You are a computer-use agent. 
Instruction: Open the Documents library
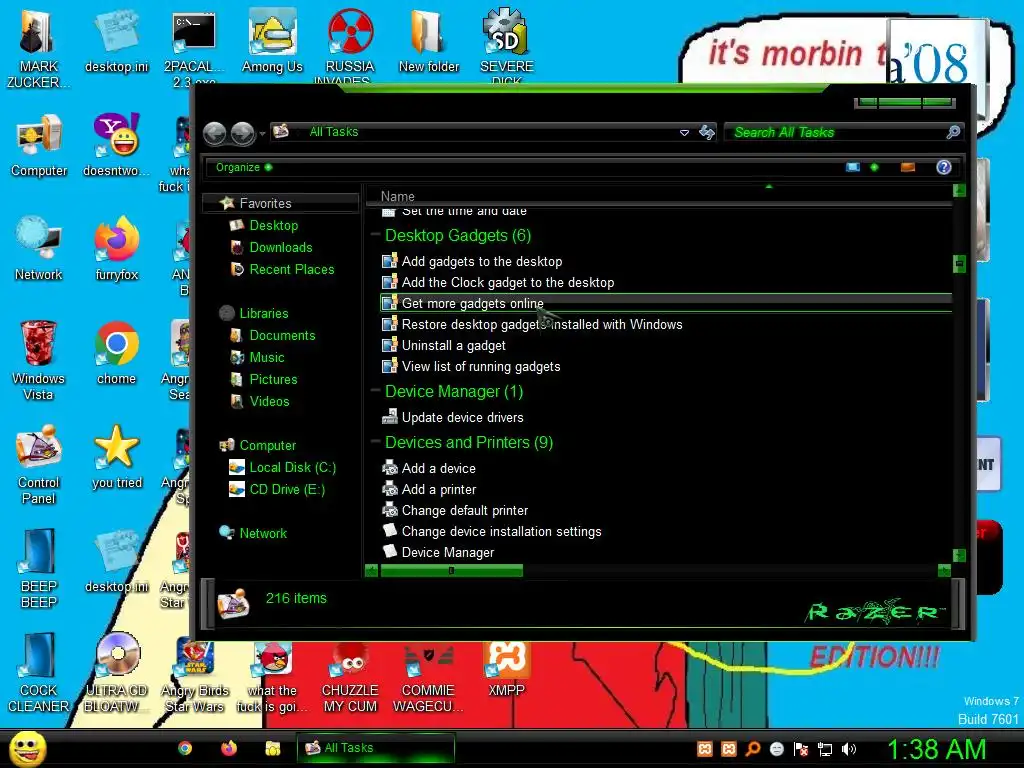pos(282,336)
